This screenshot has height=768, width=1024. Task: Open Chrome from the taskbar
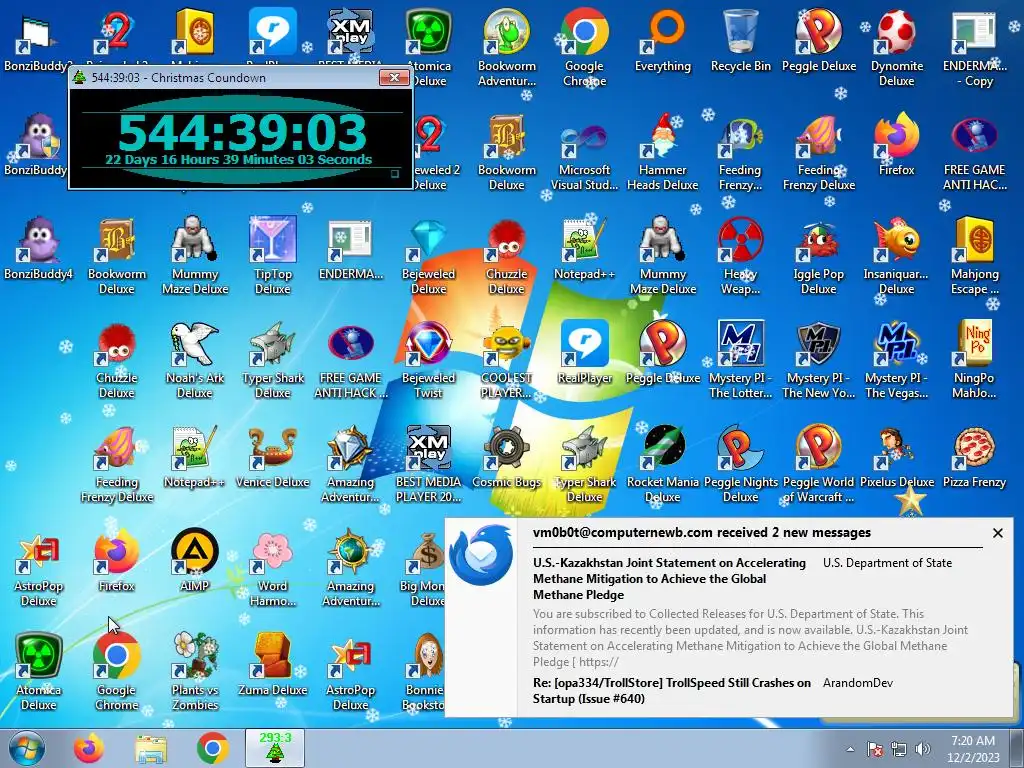coord(213,748)
